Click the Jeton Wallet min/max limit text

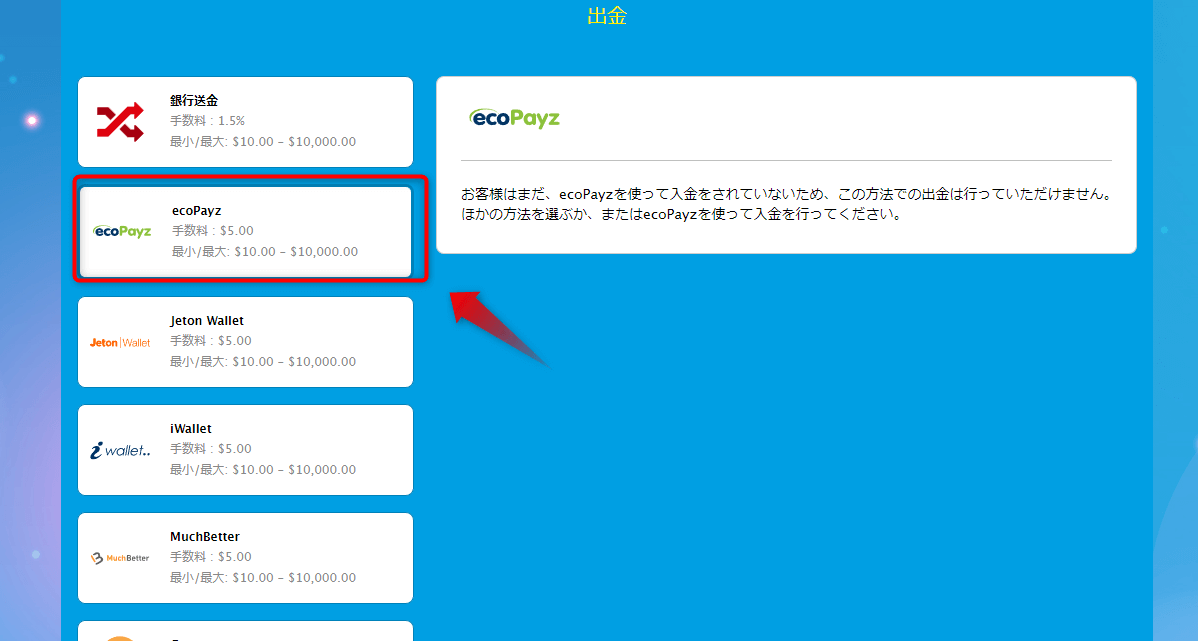[x=263, y=361]
